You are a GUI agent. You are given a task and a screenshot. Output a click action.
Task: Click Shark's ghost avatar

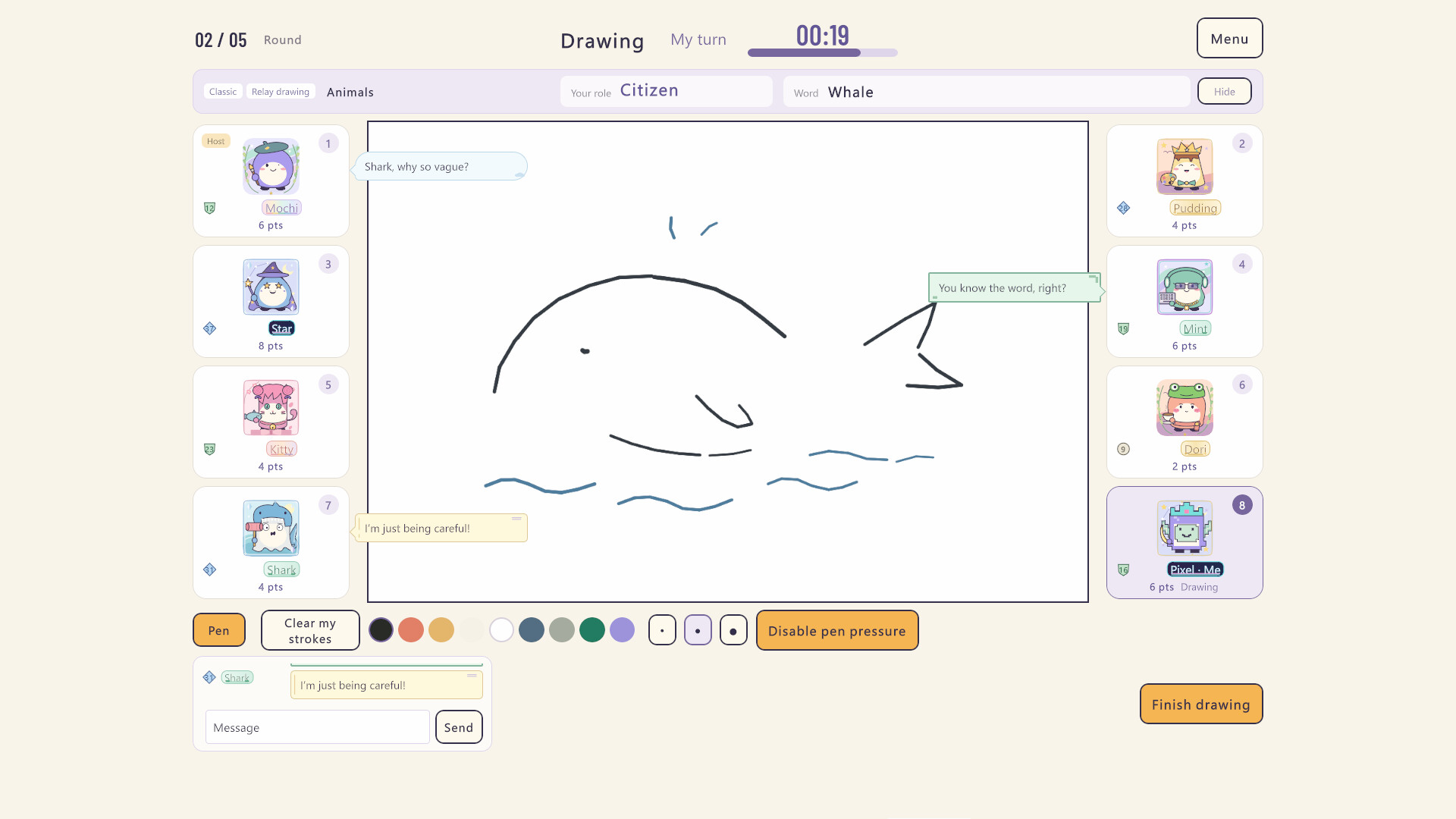click(x=271, y=529)
